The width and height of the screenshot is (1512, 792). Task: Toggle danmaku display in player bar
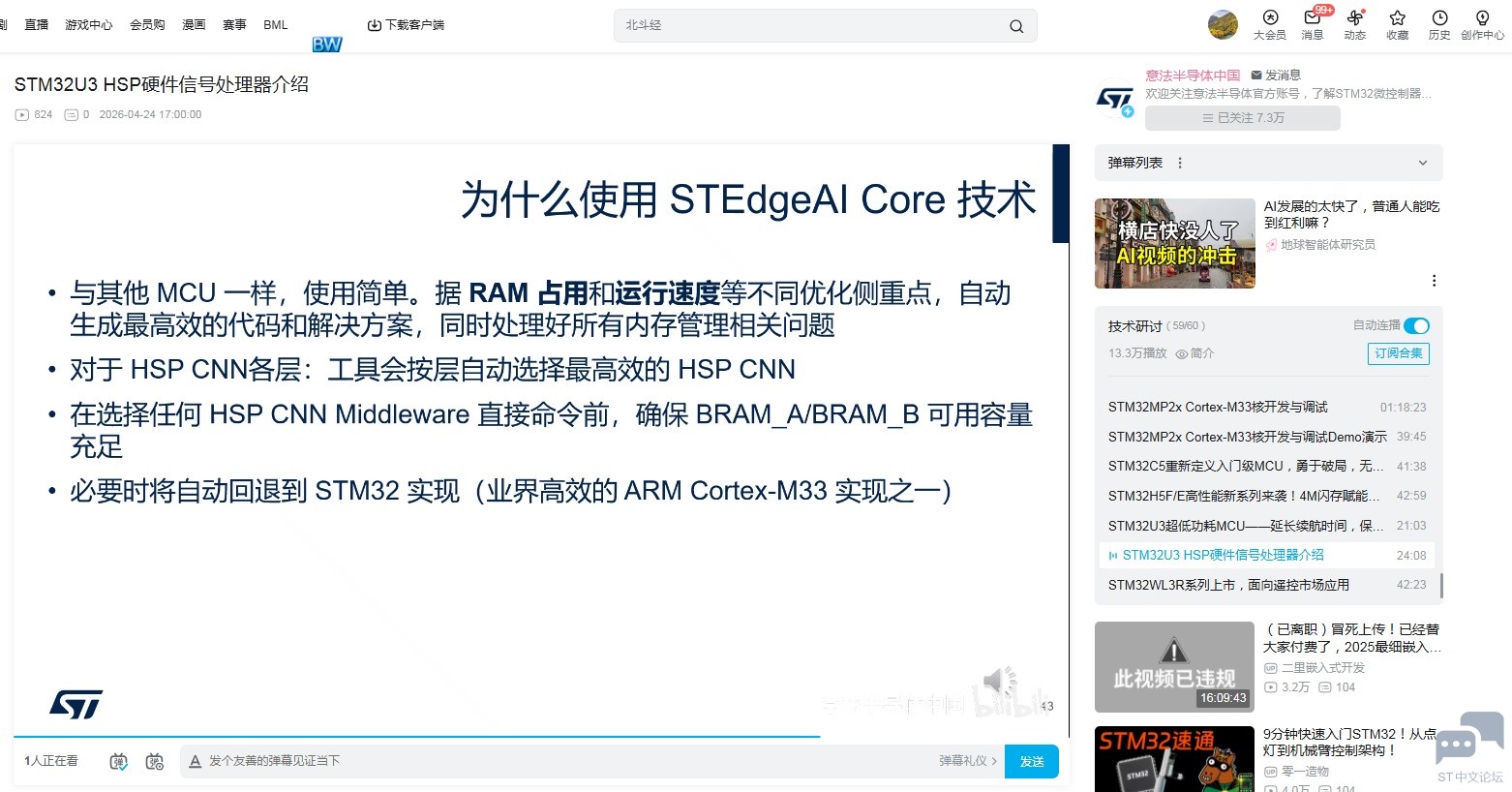coord(118,762)
